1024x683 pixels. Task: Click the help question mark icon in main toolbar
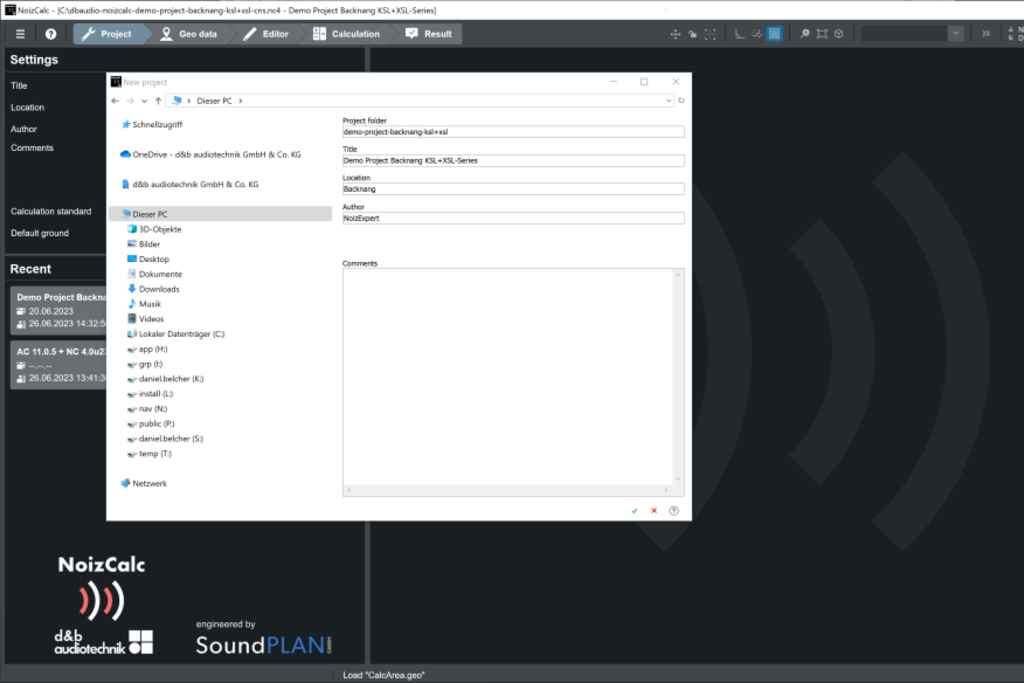pyautogui.click(x=50, y=34)
